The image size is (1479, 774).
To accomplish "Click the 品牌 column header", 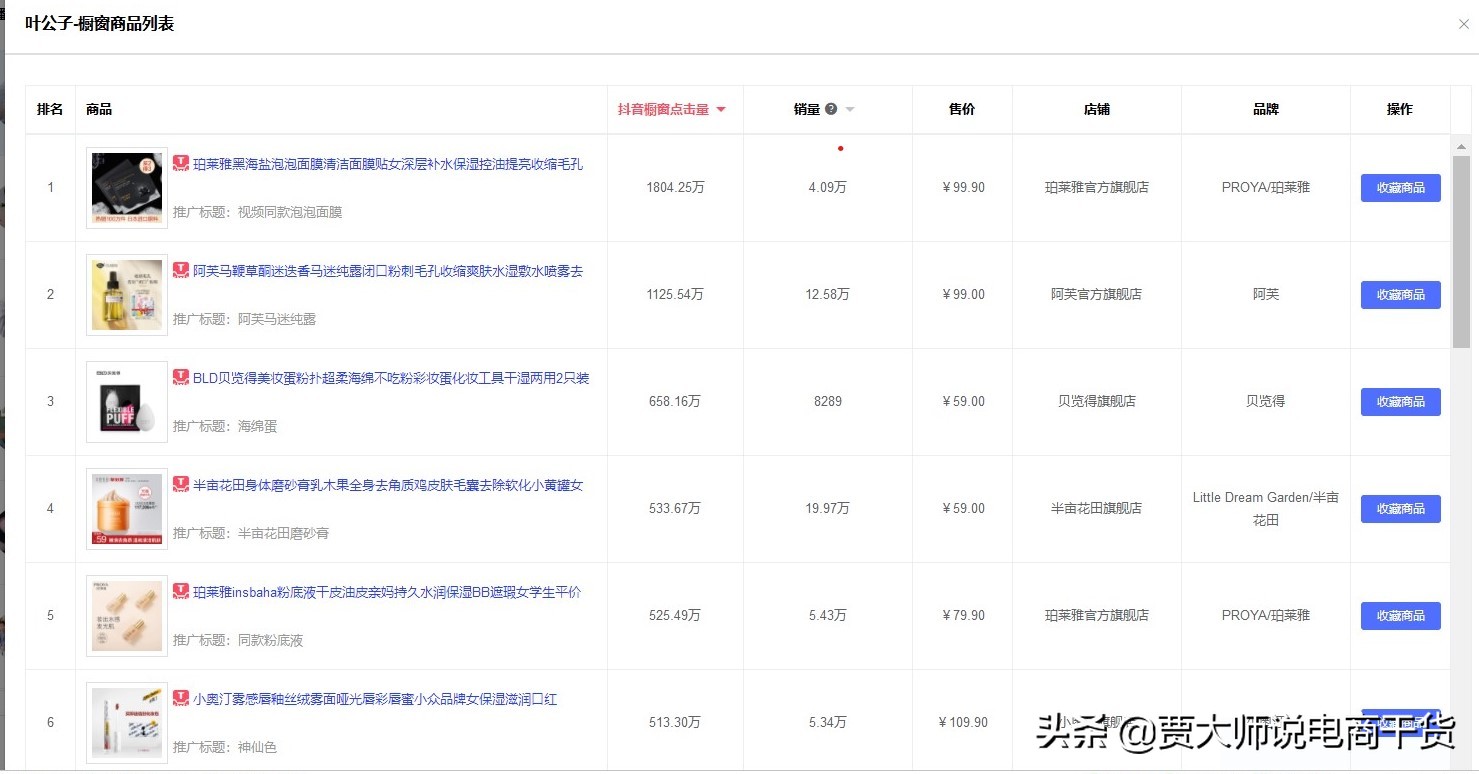I will 1266,110.
